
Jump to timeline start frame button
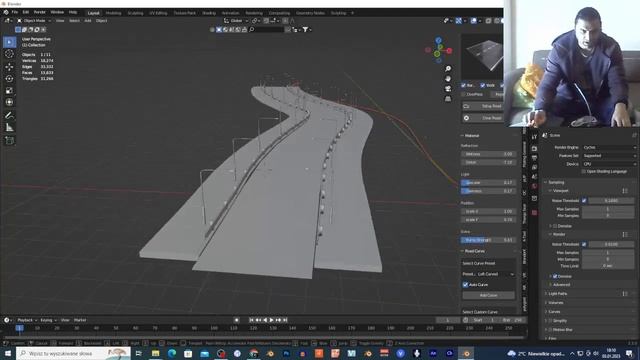[251, 320]
